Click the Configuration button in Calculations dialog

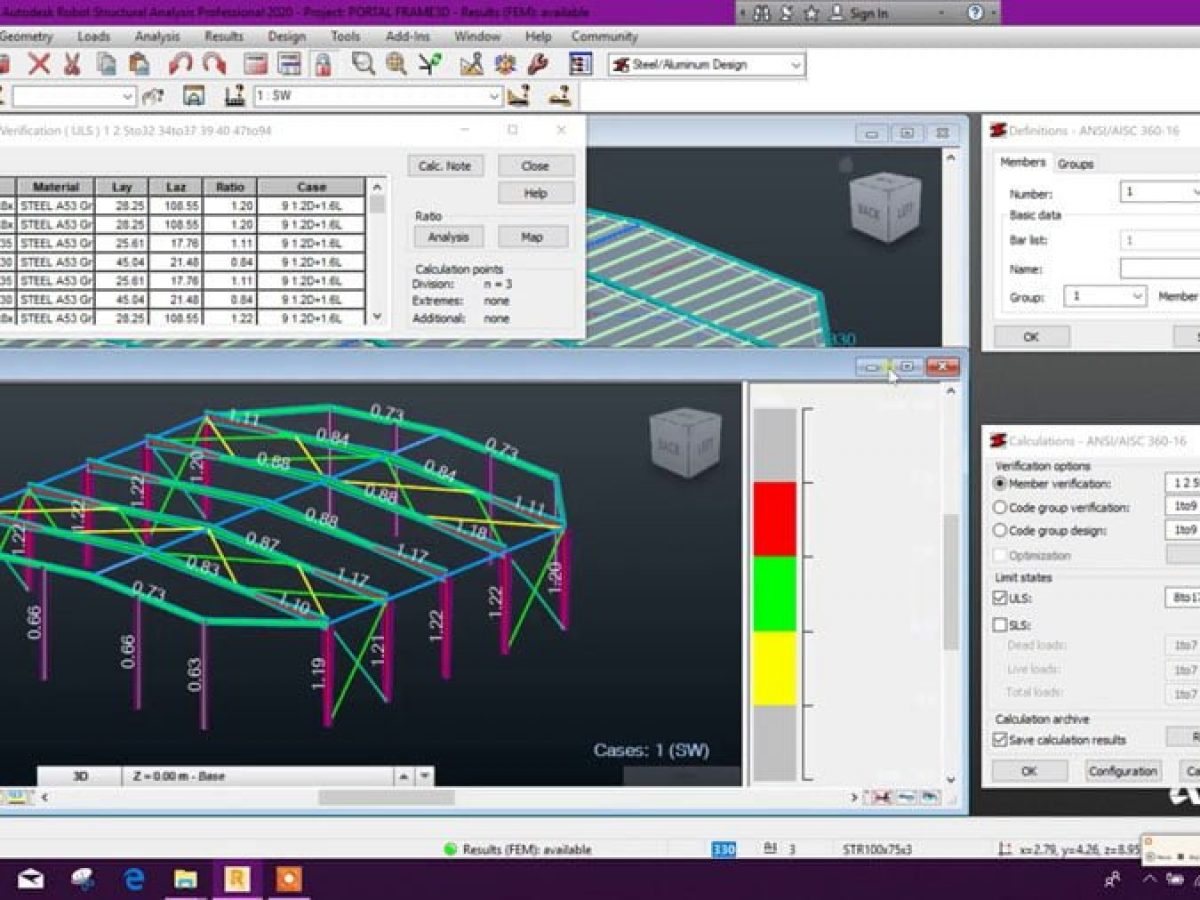point(1123,771)
